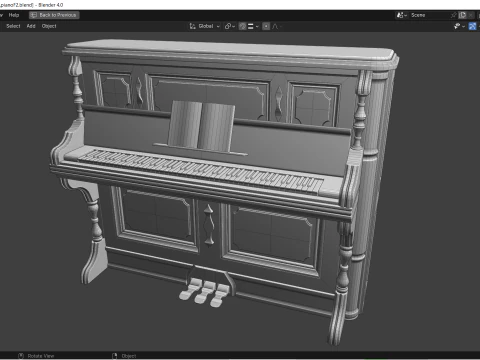
Task: Open the snapping options dropdown
Action: pyautogui.click(x=253, y=26)
